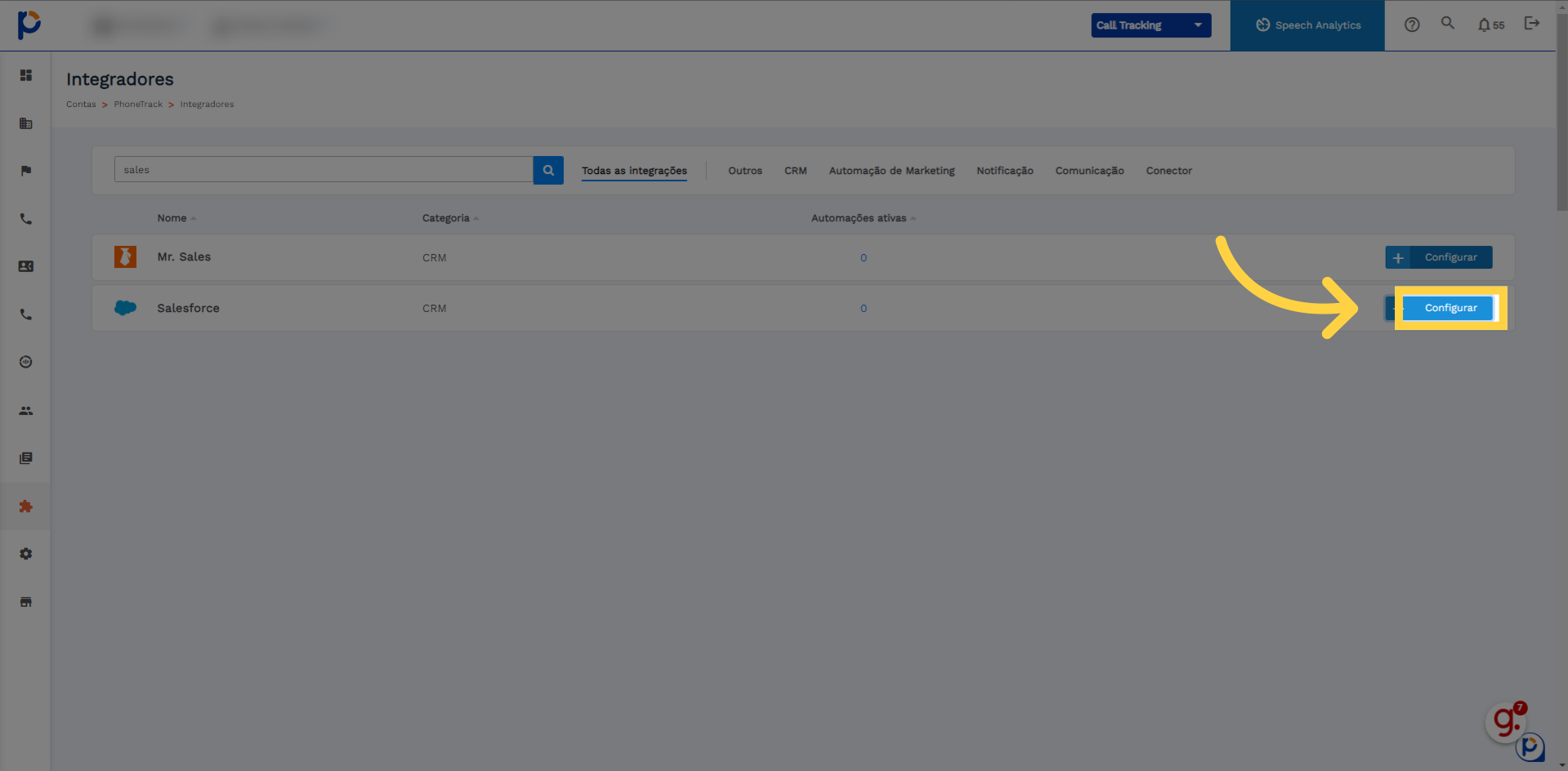Open the dashboard icon in sidebar
The width and height of the screenshot is (1568, 771).
pos(26,75)
